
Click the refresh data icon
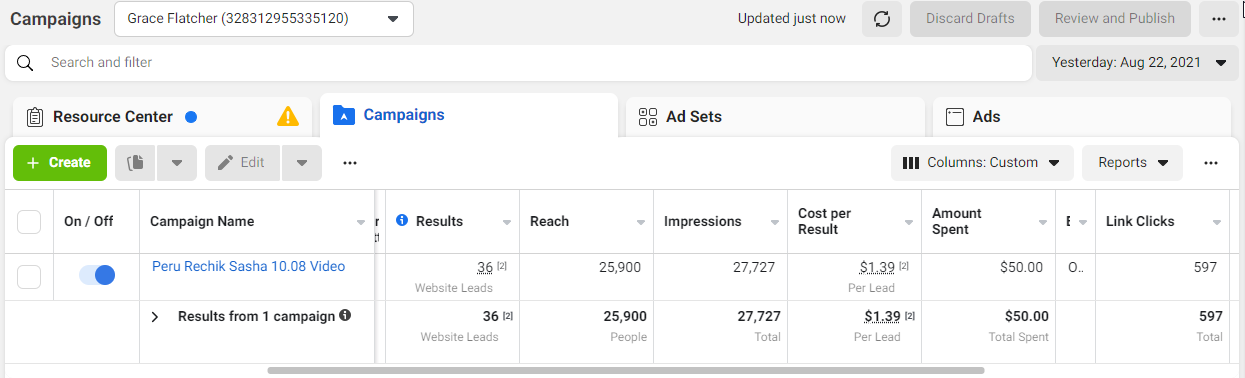pos(882,19)
